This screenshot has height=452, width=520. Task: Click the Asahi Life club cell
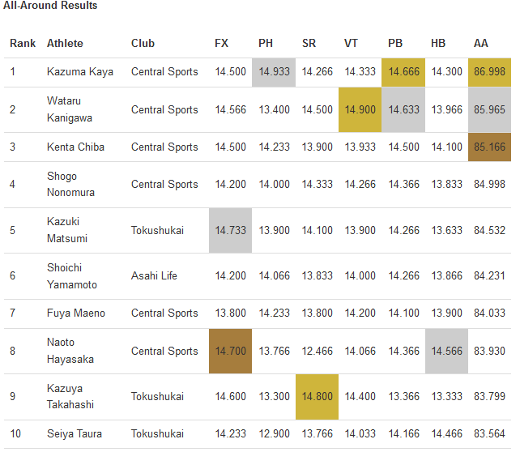(x=154, y=276)
